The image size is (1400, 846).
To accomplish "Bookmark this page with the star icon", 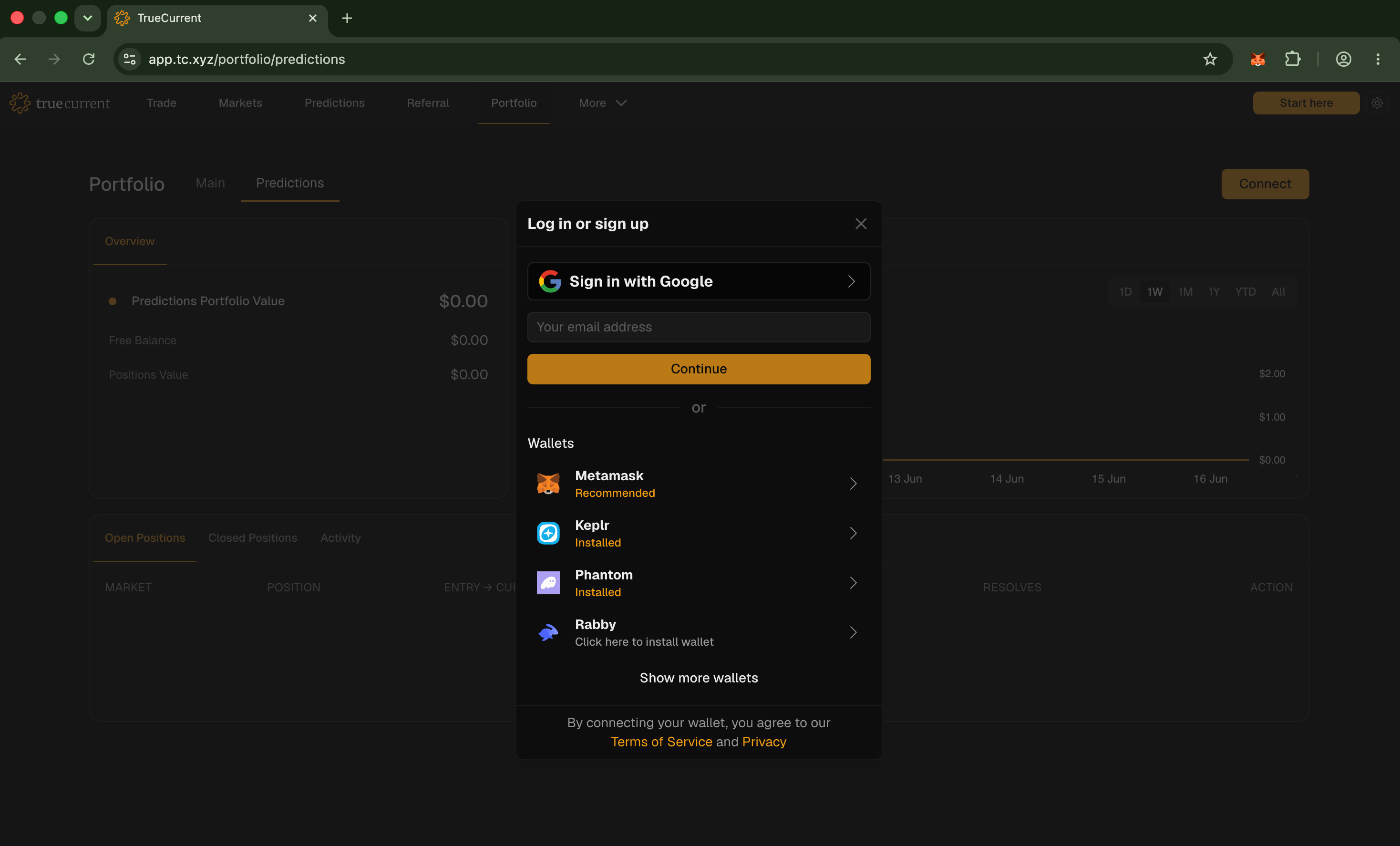I will 1210,59.
